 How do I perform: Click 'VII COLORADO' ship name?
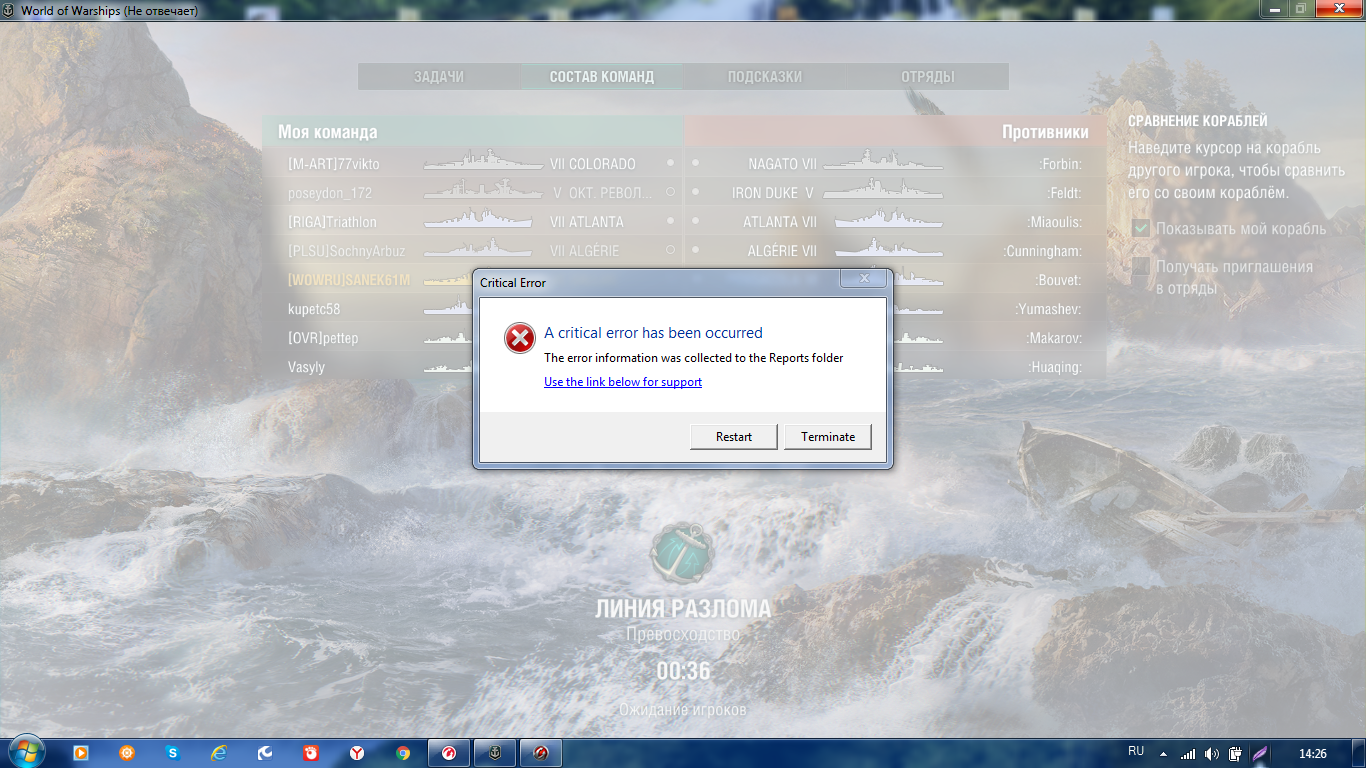[592, 164]
